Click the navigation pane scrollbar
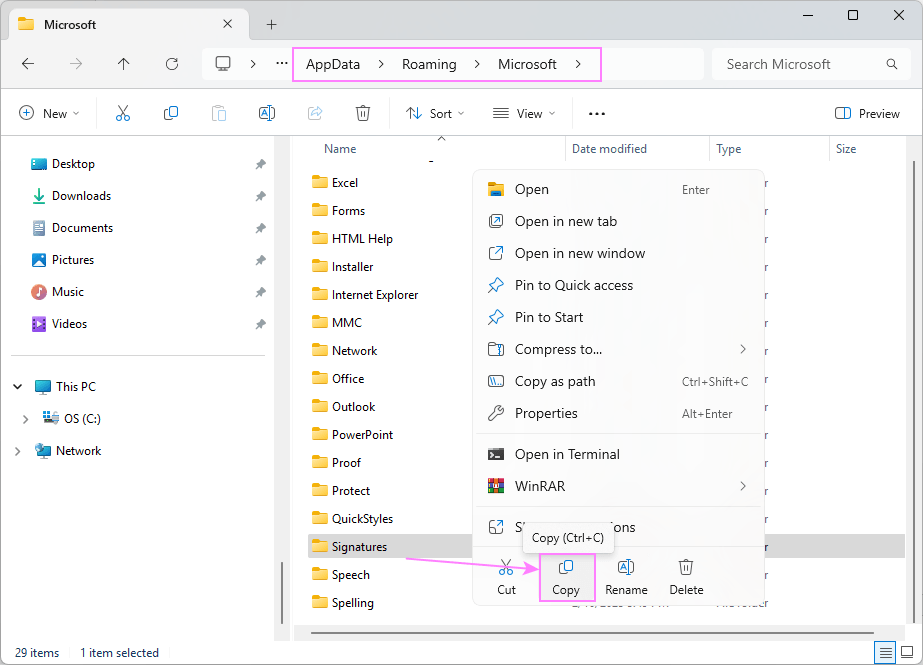 click(x=282, y=592)
